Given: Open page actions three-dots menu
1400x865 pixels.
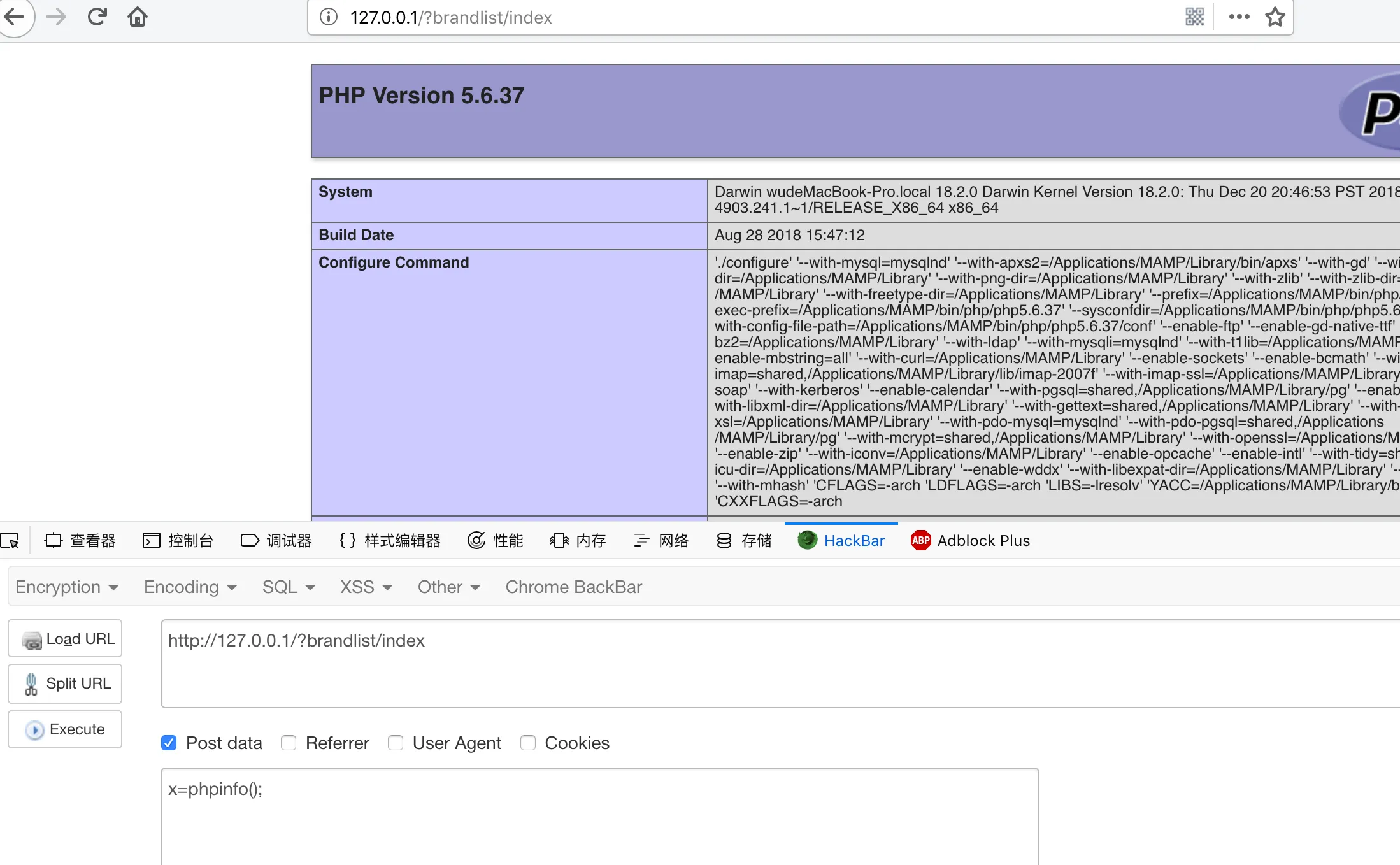Looking at the screenshot, I should 1239,17.
